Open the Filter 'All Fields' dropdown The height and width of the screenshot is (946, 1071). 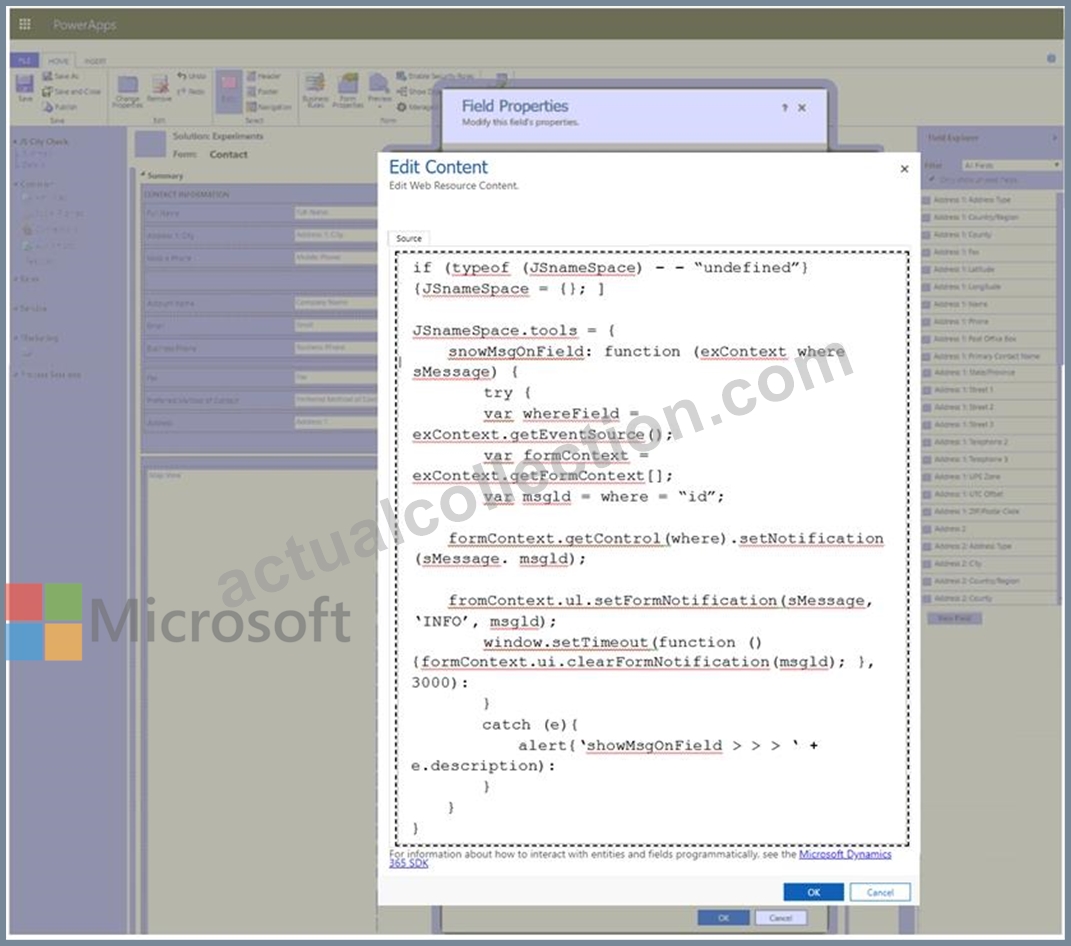1010,165
